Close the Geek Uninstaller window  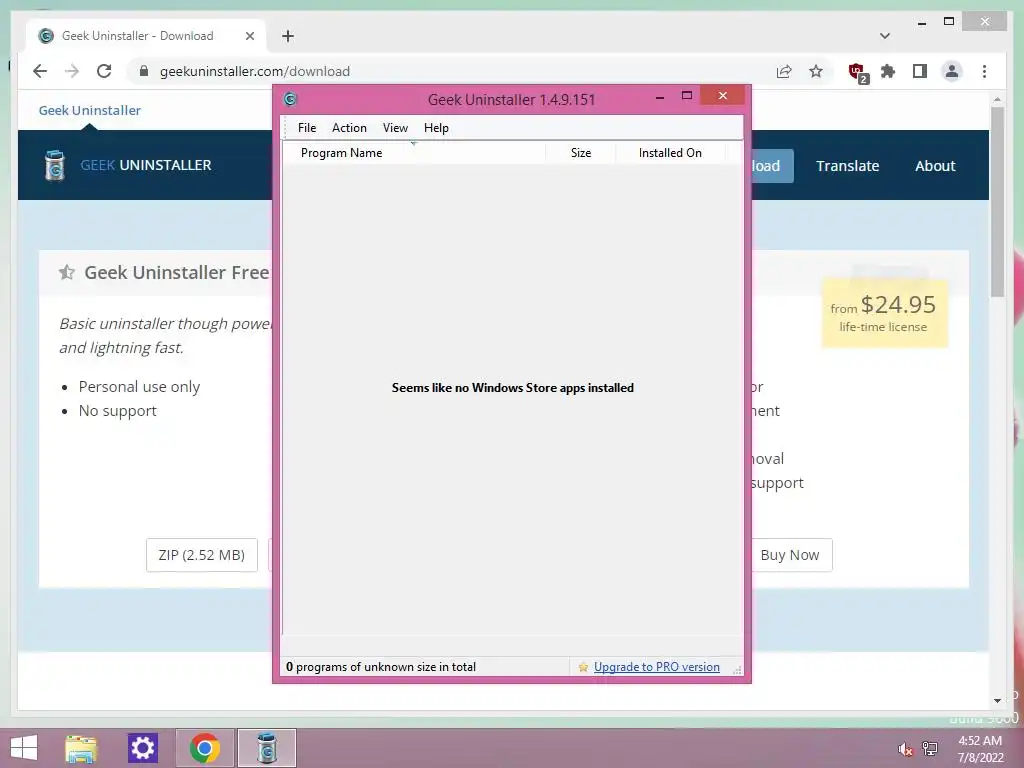pyautogui.click(x=722, y=95)
